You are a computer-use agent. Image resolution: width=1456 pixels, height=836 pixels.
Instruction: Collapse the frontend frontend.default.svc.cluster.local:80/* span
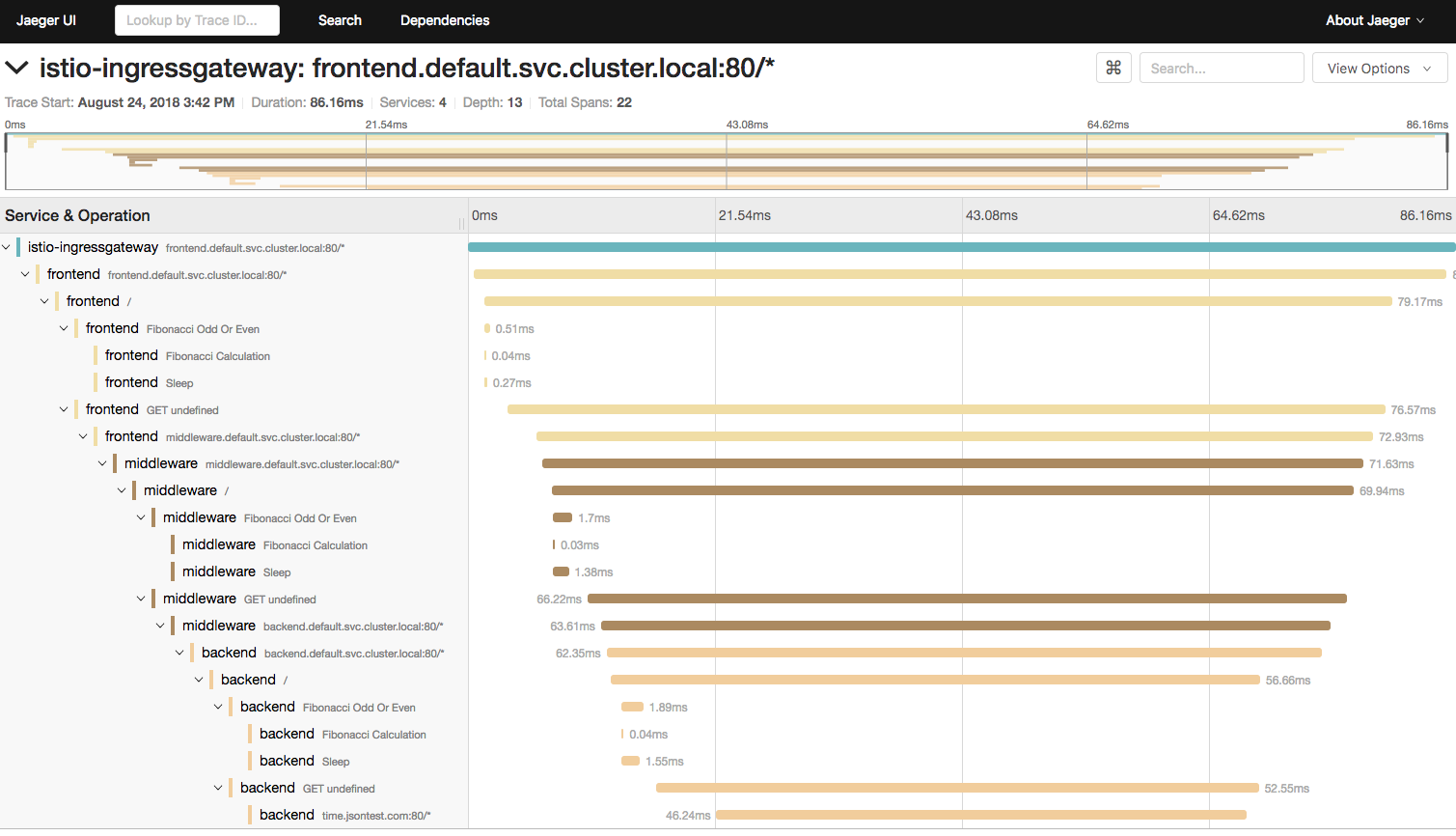(x=26, y=274)
